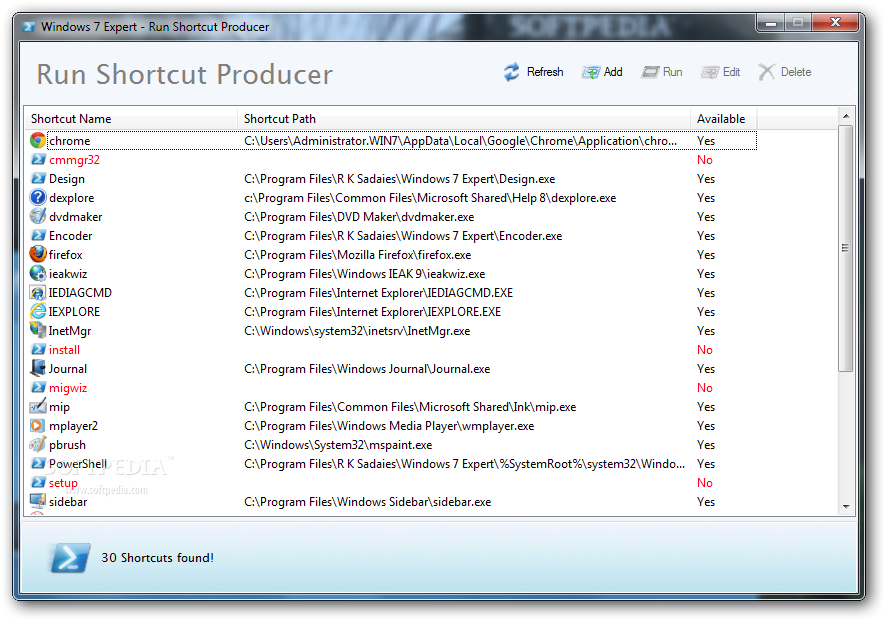886x621 pixels.
Task: Select the dvdmaker shortcut name
Action: pos(76,217)
